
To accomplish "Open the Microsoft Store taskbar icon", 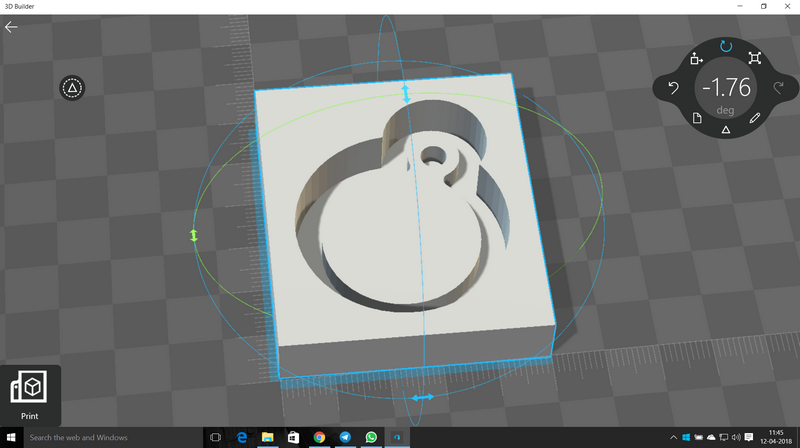I will click(293, 437).
